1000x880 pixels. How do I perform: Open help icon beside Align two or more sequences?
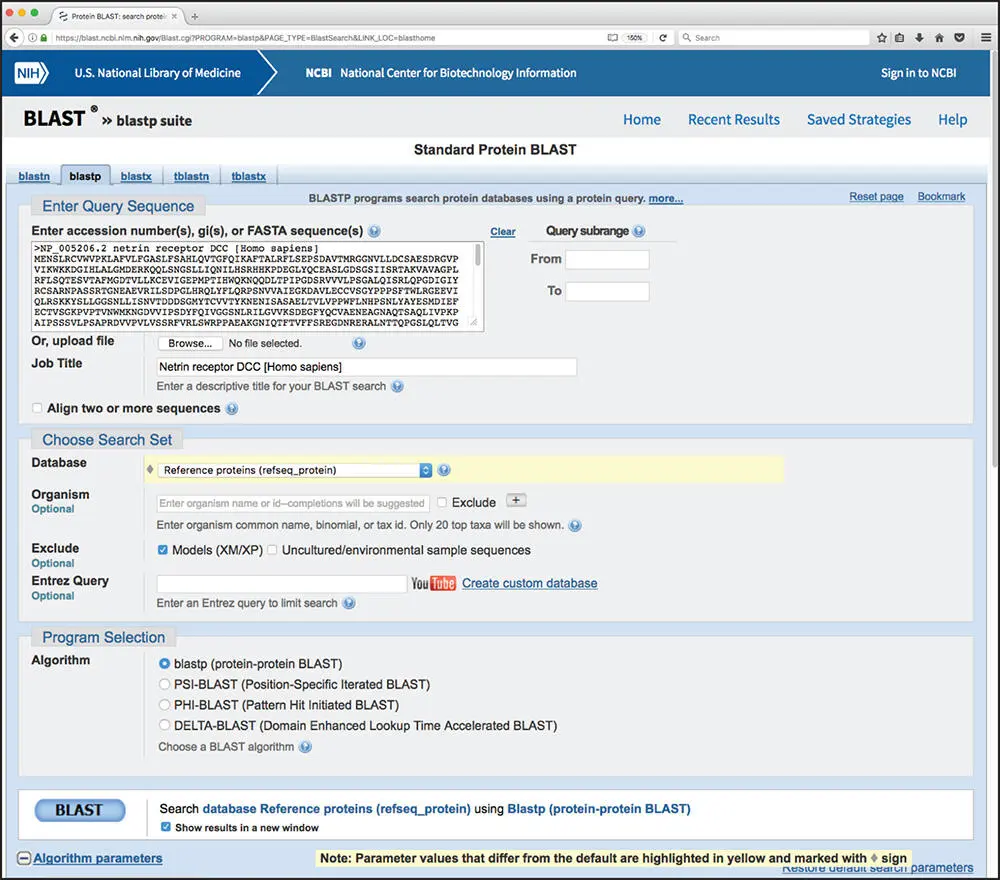point(232,409)
